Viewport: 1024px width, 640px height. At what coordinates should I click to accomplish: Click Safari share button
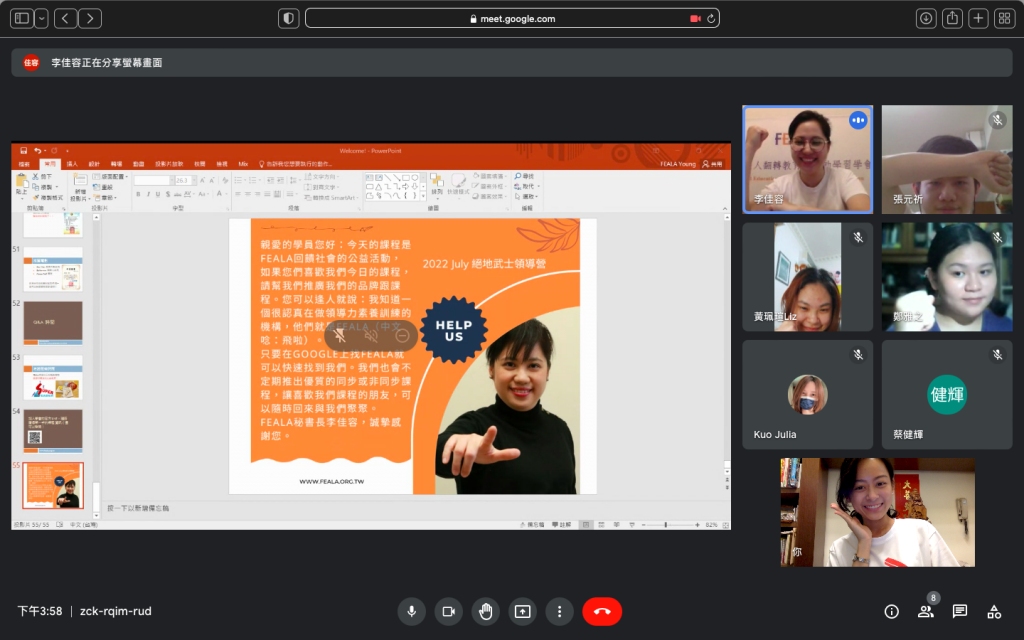click(952, 18)
